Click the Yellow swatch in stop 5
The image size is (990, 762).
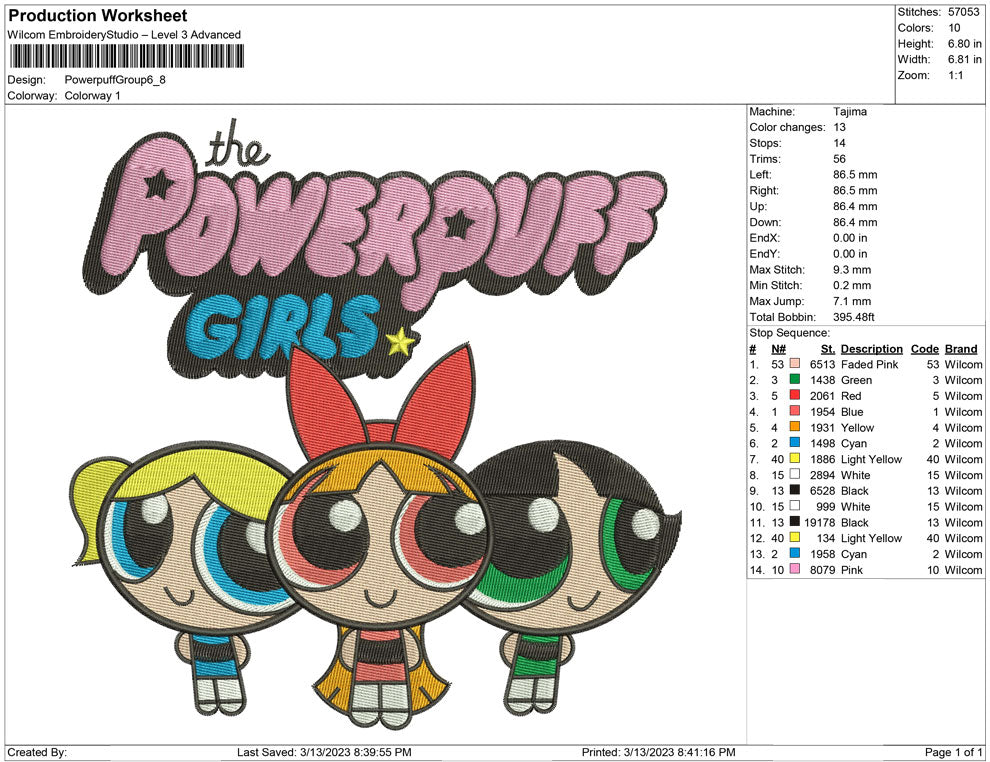click(x=795, y=427)
